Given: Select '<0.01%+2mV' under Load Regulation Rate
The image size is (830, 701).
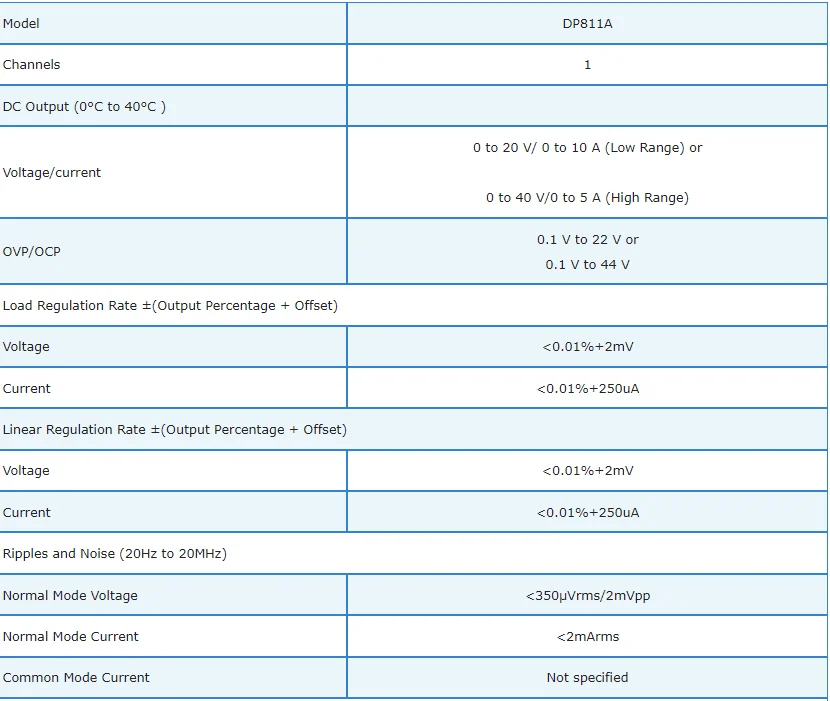Looking at the screenshot, I should click(588, 347).
